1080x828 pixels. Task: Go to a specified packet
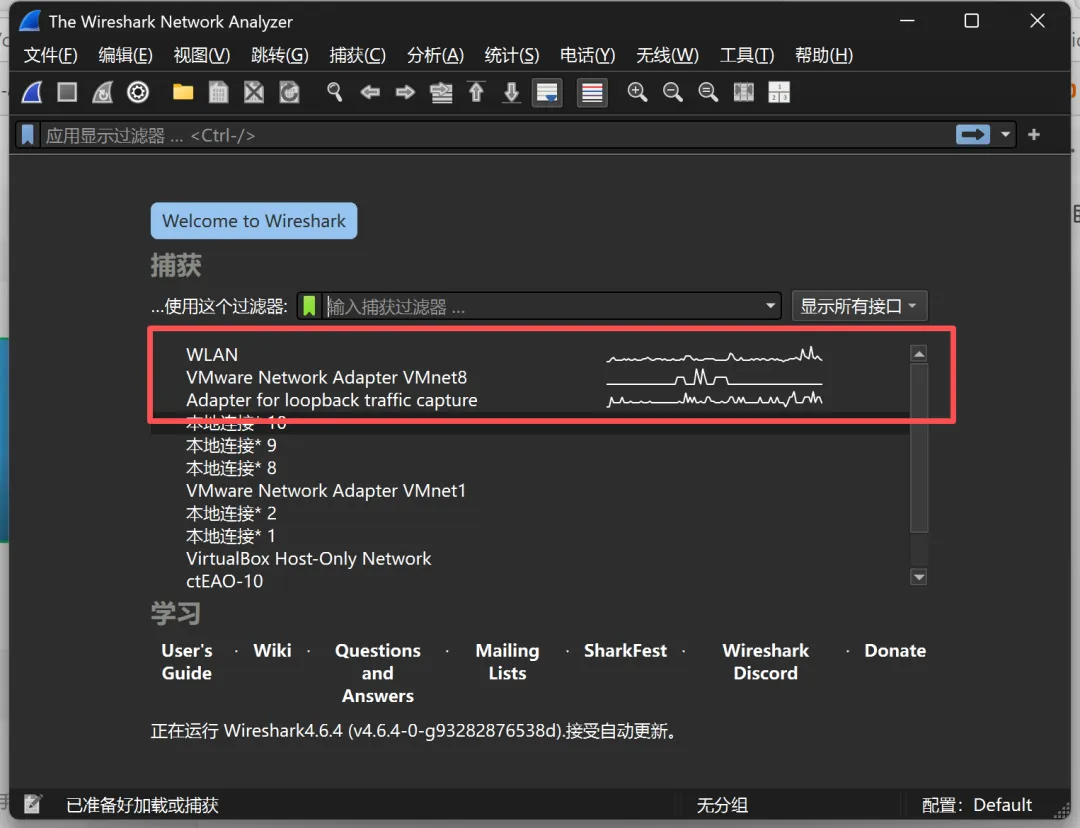[441, 92]
